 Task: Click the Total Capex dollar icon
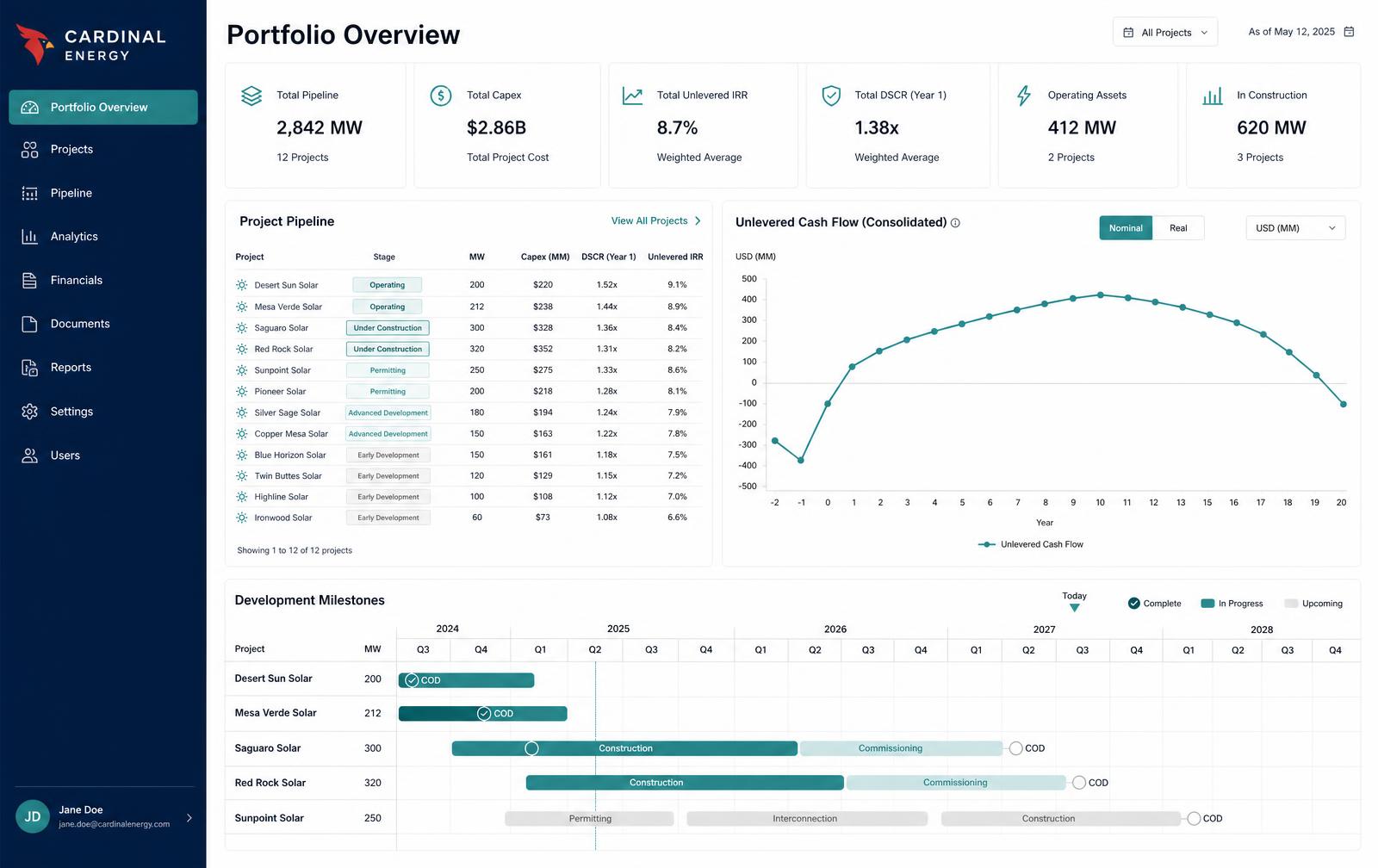click(x=441, y=96)
